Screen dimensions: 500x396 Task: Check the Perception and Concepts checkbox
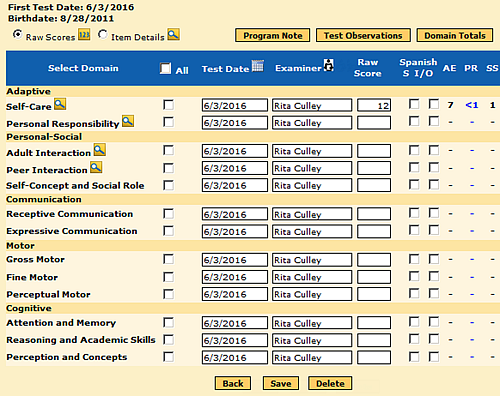pos(169,357)
